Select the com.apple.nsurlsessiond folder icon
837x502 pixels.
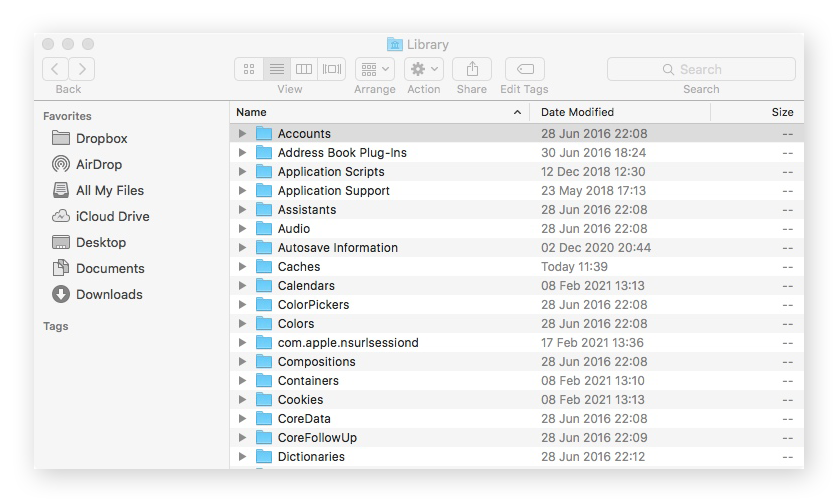point(264,342)
